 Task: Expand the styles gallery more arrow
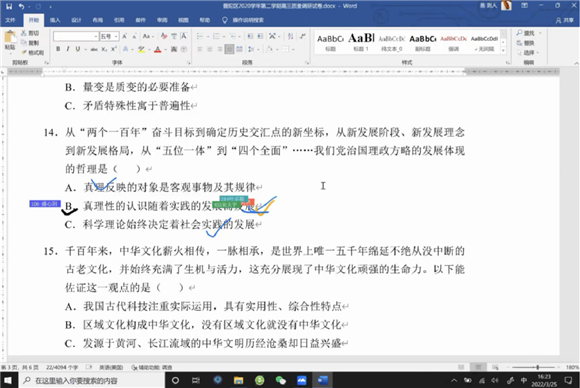pyautogui.click(x=503, y=51)
